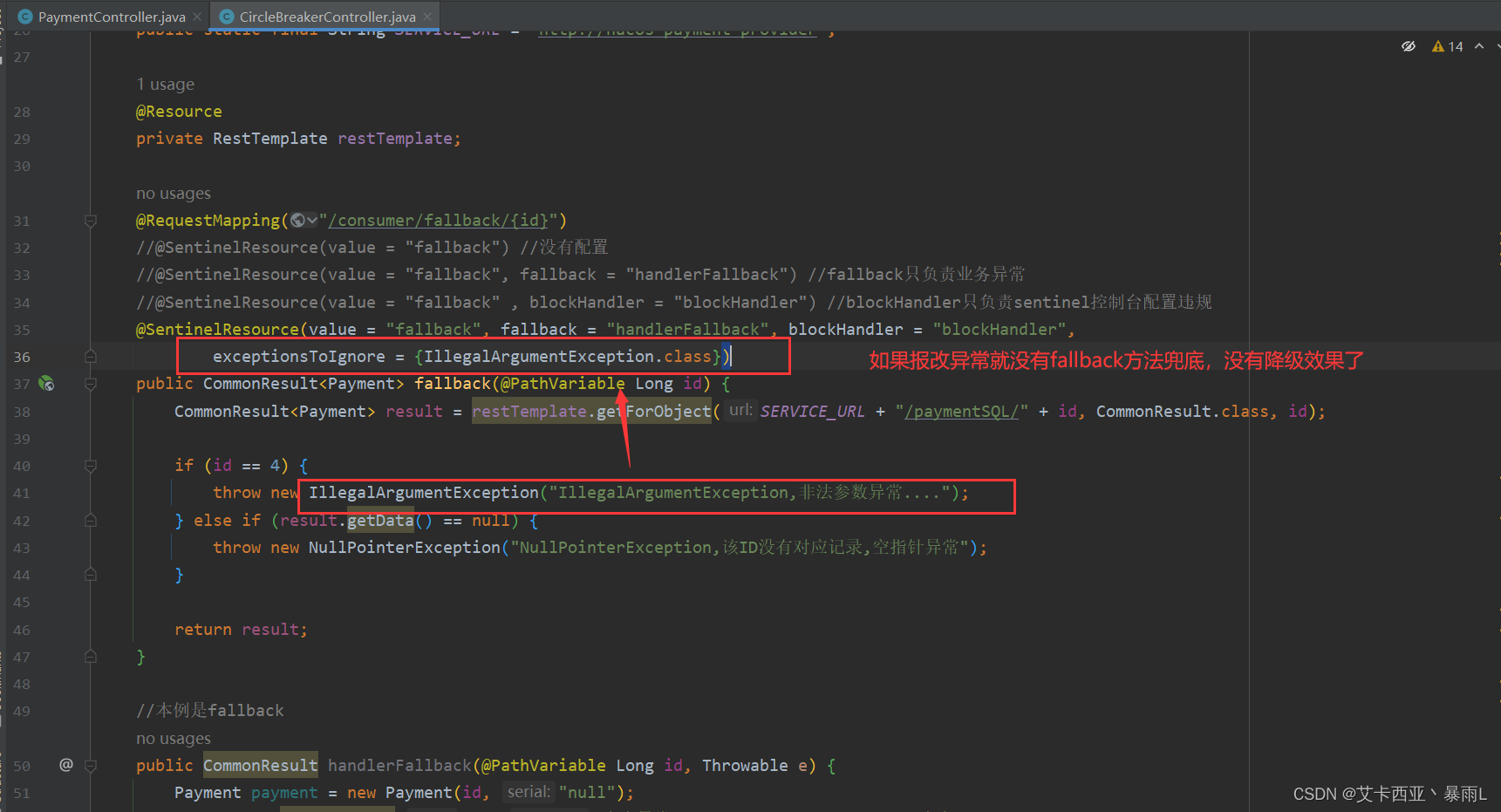Click the @ gutter icon on line 50
Screen dimensions: 1501x812
66,765
